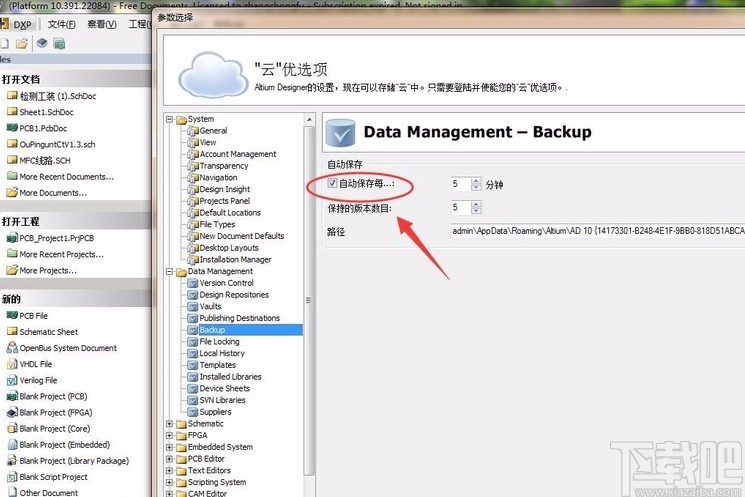
Task: Click tree scrollbar up arrow
Action: click(x=309, y=119)
